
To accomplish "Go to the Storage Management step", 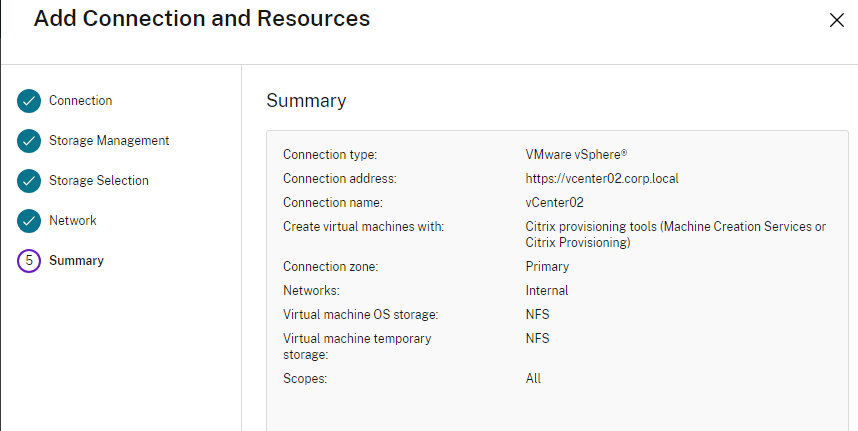I will (109, 141).
